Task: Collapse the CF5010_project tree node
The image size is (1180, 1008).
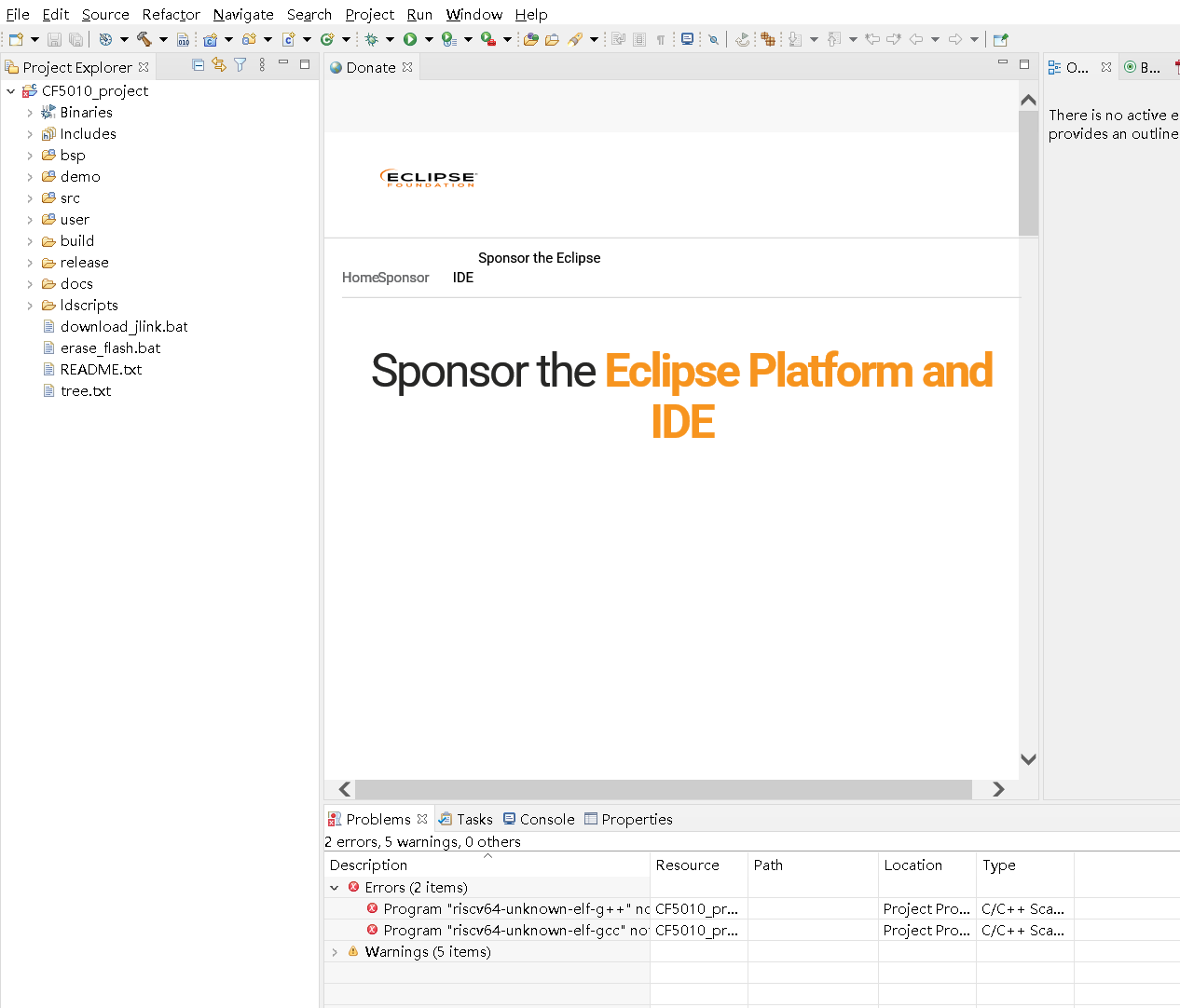Action: click(x=11, y=91)
